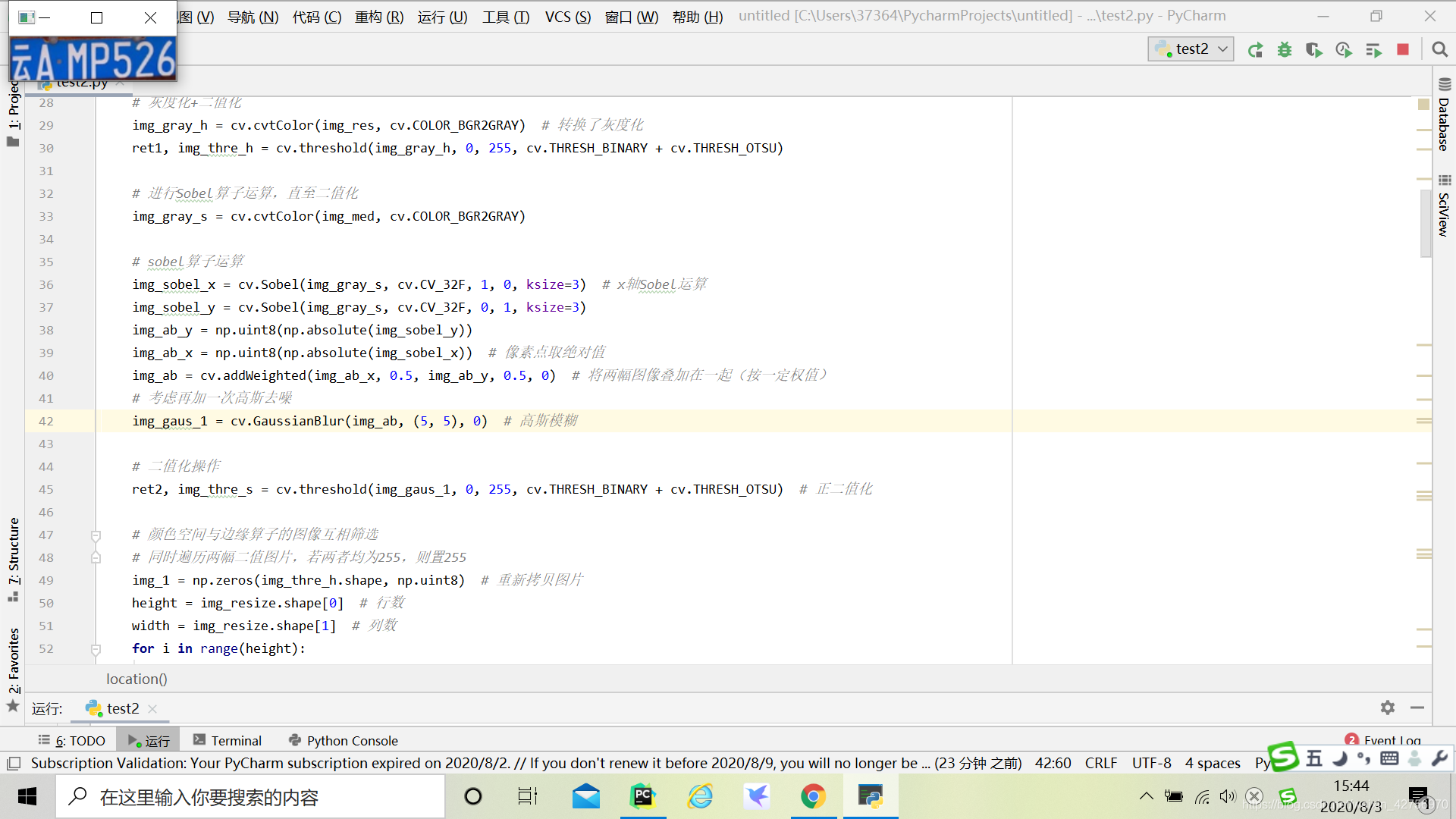Open the test2 run configuration dropdown
This screenshot has height=819, width=1456.
point(1191,49)
